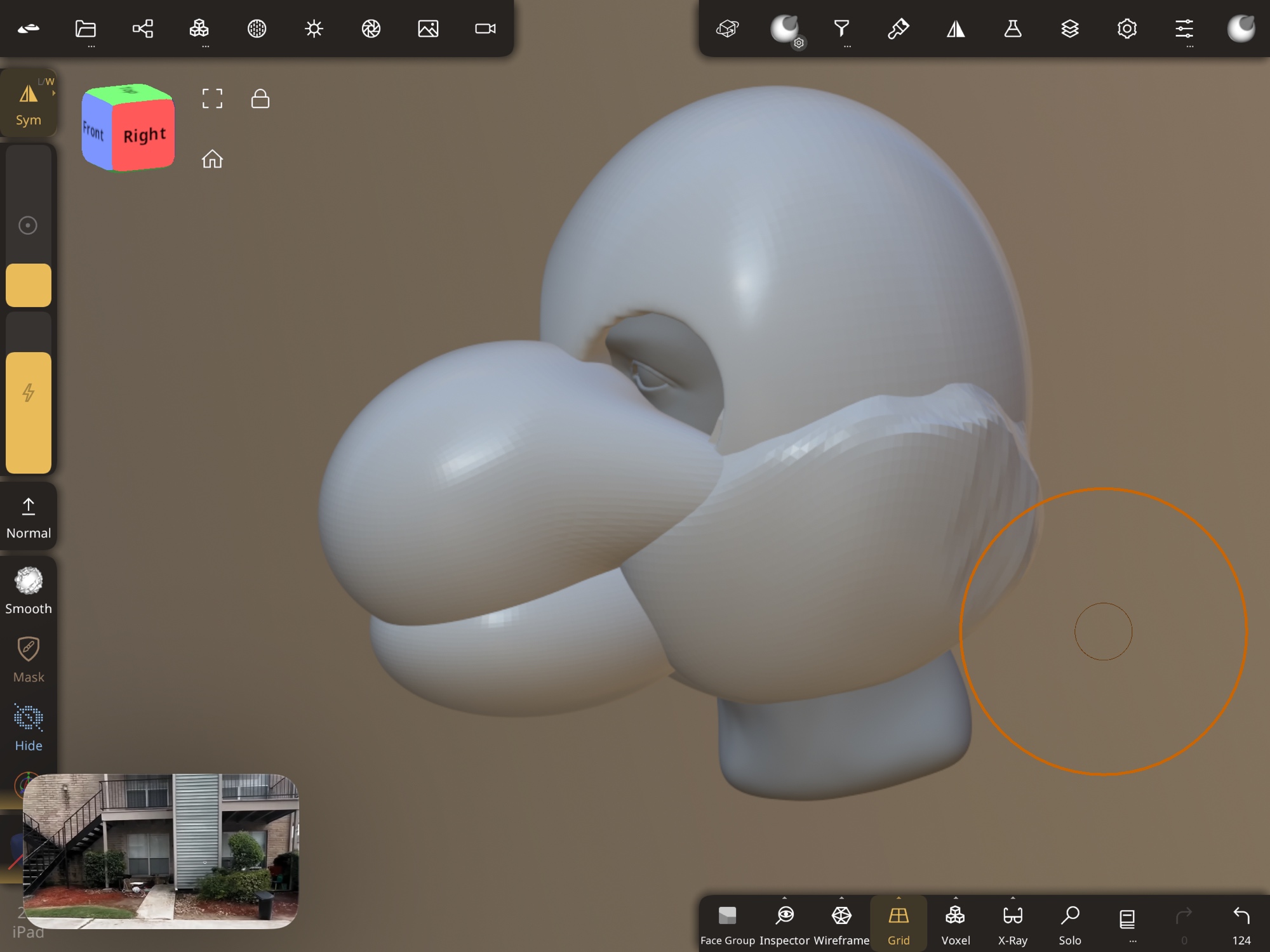Reset view with Home button
Screen dimensions: 1270x952
(212, 159)
